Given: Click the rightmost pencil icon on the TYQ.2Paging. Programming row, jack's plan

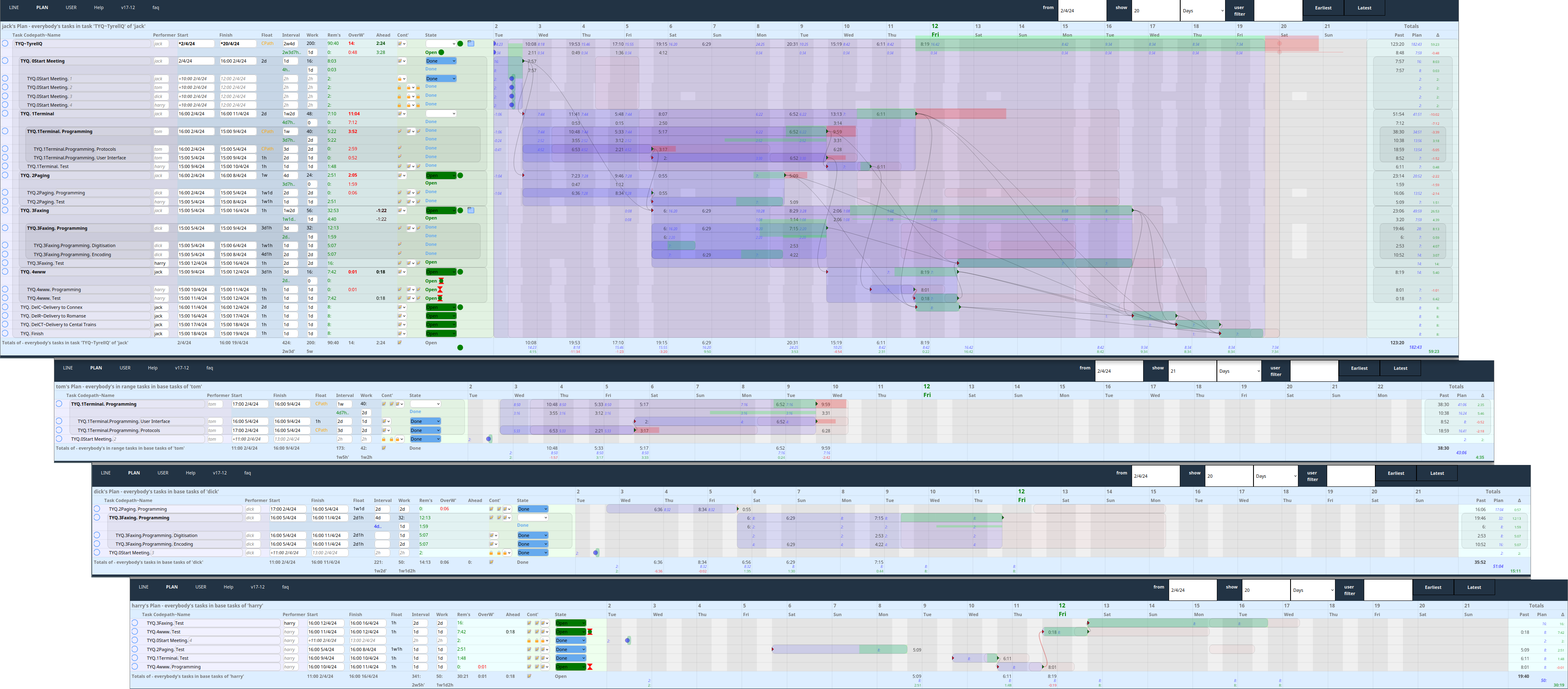Looking at the screenshot, I should pyautogui.click(x=418, y=192).
